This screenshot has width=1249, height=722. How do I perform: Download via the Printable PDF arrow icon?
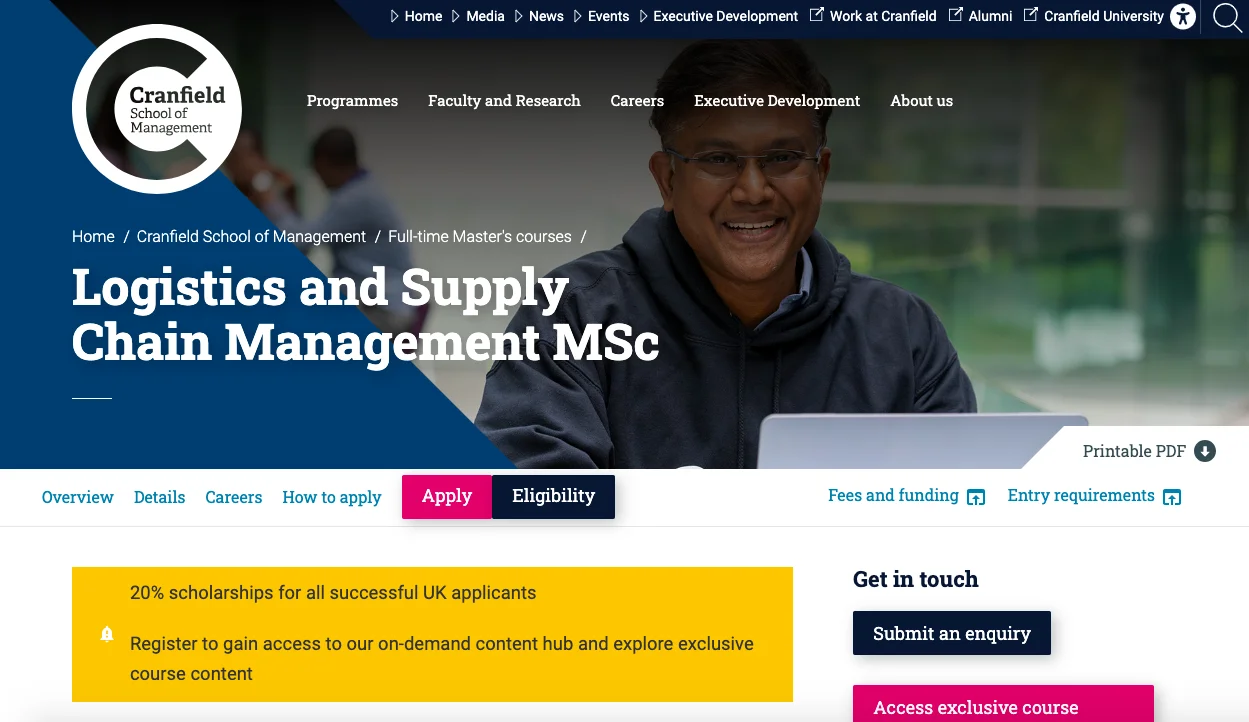[x=1205, y=451]
